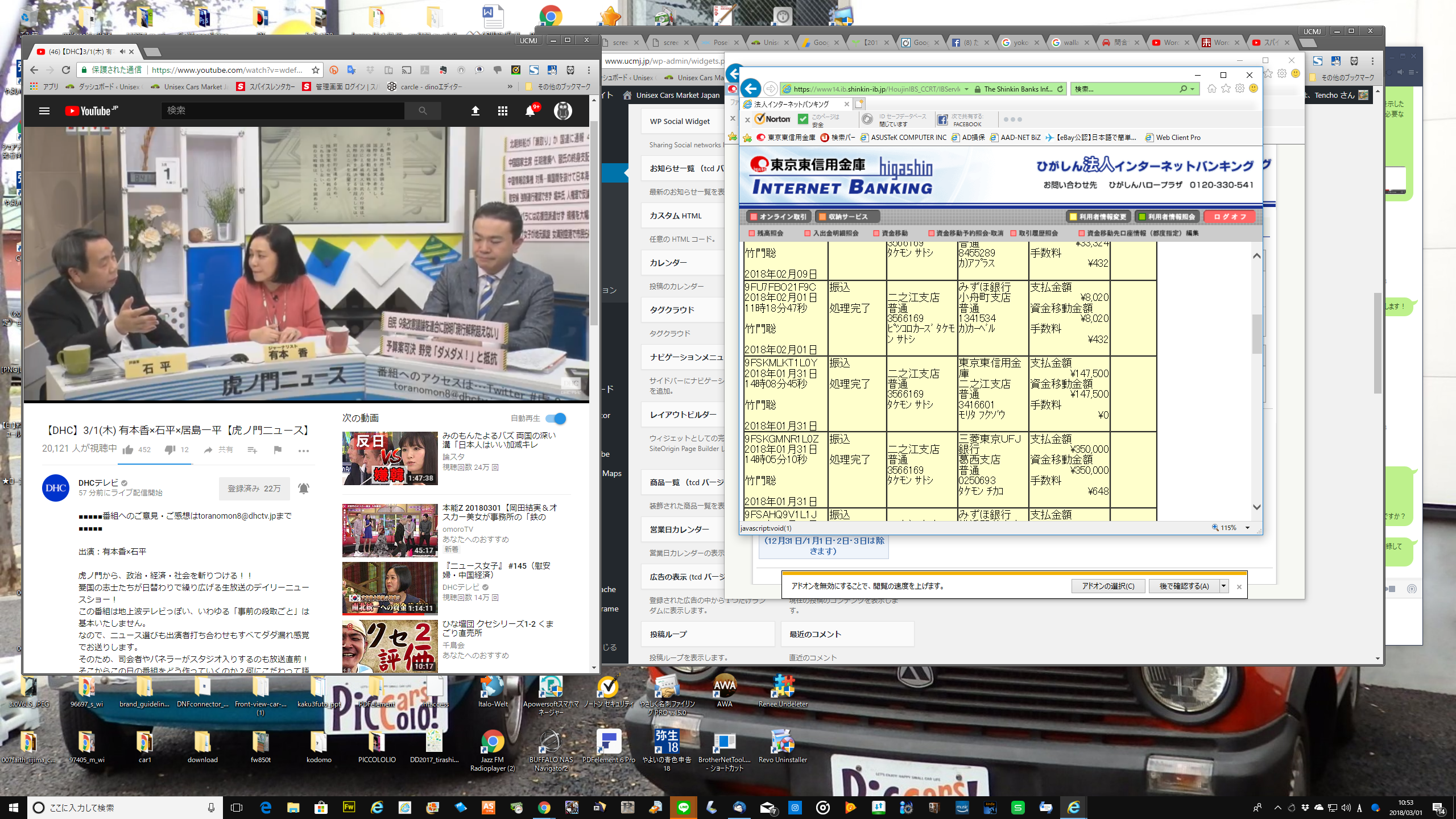Open YouTube notifications bell with 9+ badge
This screenshot has height=819, width=1456.
coord(531,110)
